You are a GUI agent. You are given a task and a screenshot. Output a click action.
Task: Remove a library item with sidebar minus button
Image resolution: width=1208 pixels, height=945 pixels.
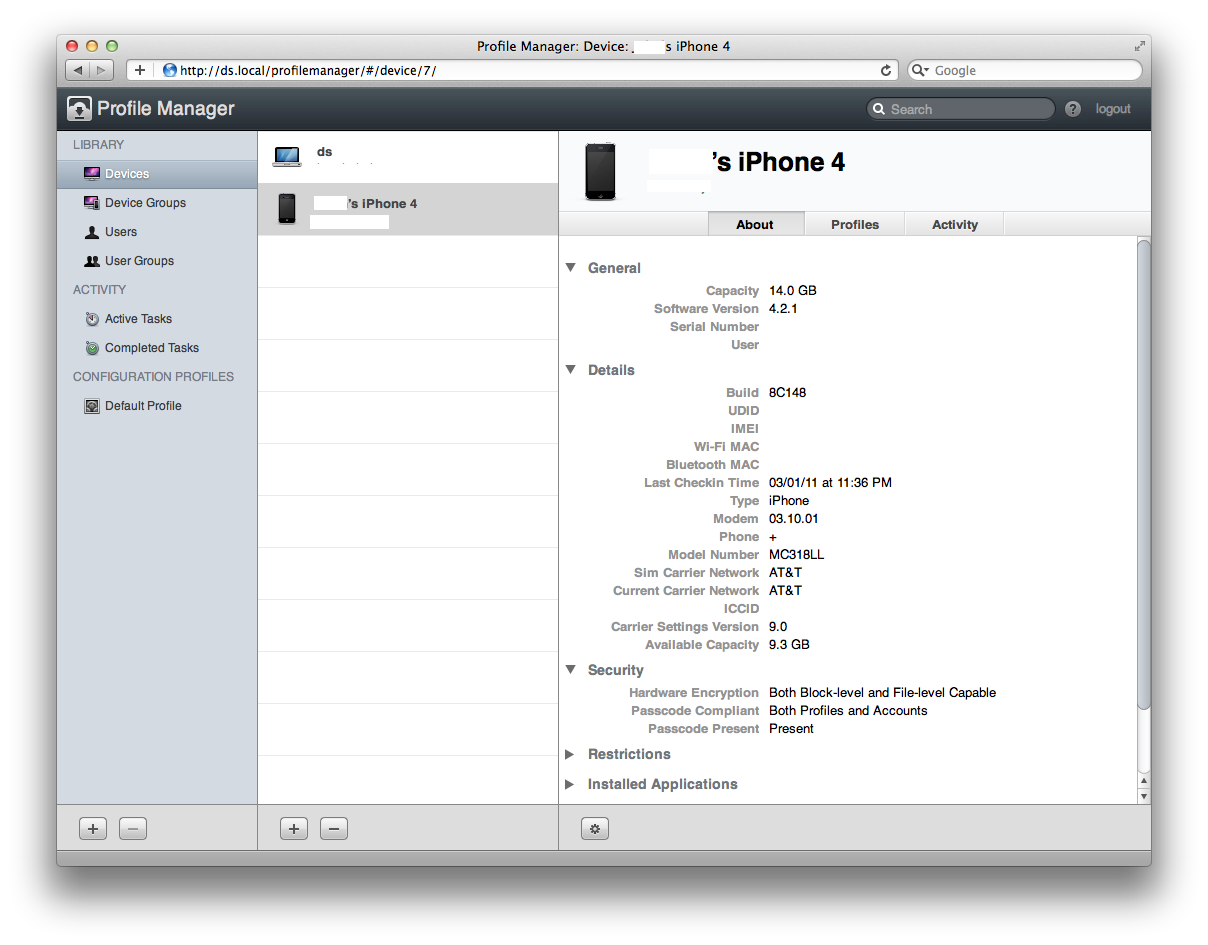tap(133, 829)
